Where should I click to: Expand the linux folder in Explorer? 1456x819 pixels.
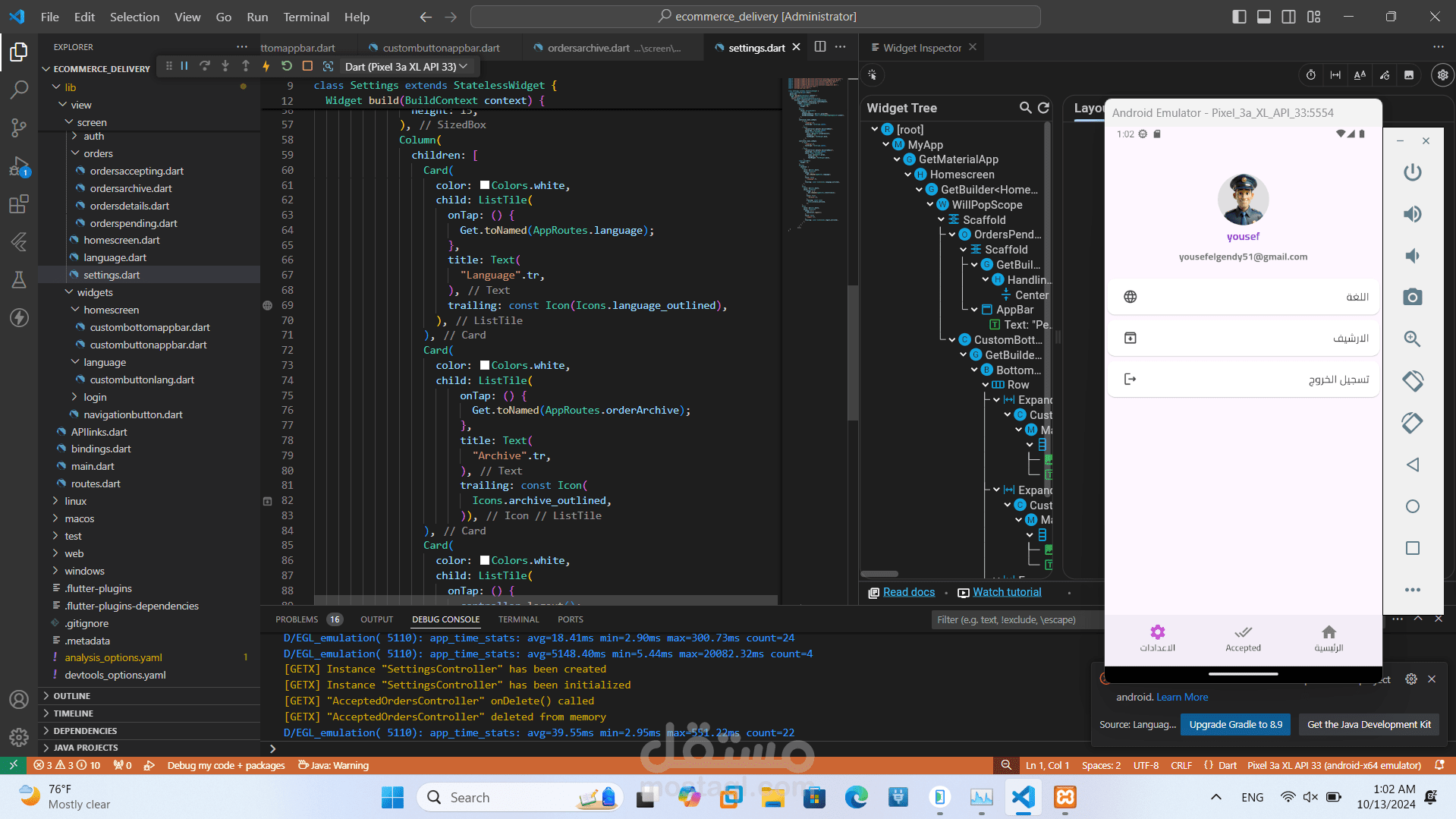pyautogui.click(x=75, y=501)
